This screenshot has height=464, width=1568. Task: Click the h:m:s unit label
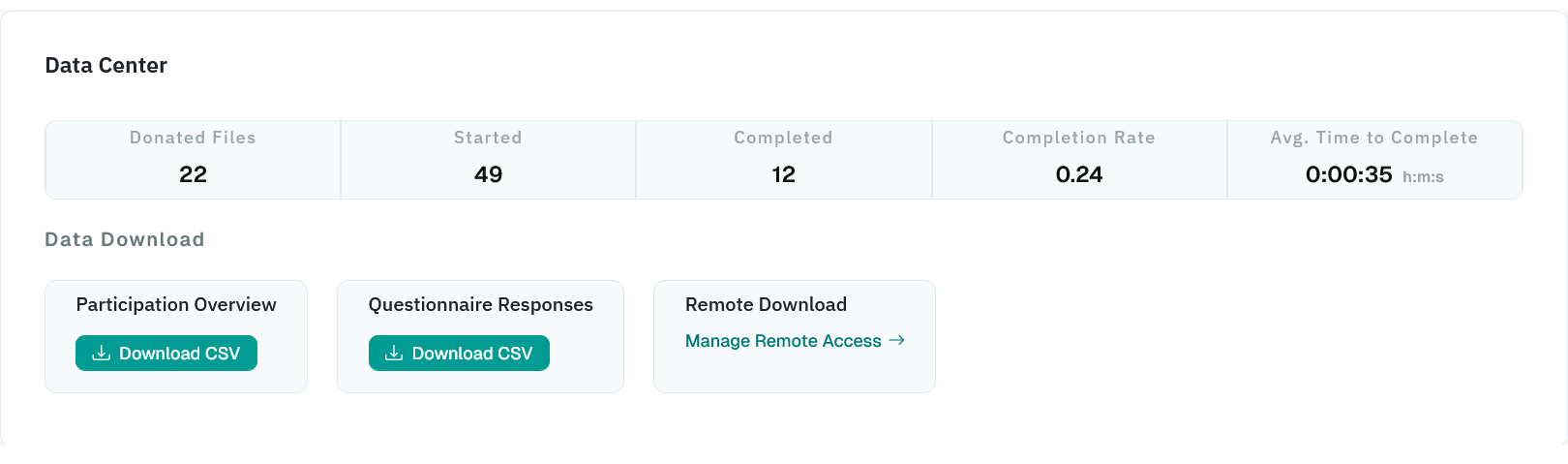click(x=1423, y=177)
